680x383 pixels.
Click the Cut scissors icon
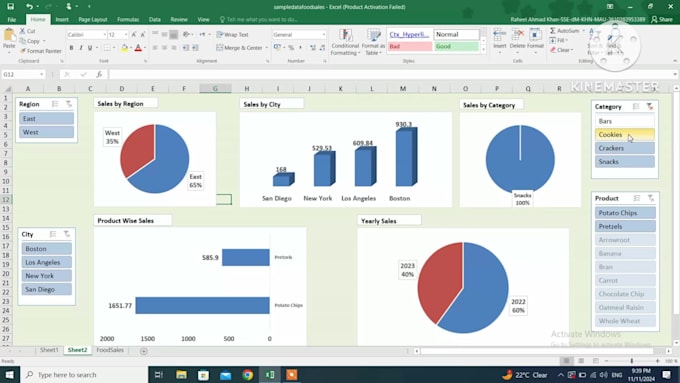click(23, 31)
